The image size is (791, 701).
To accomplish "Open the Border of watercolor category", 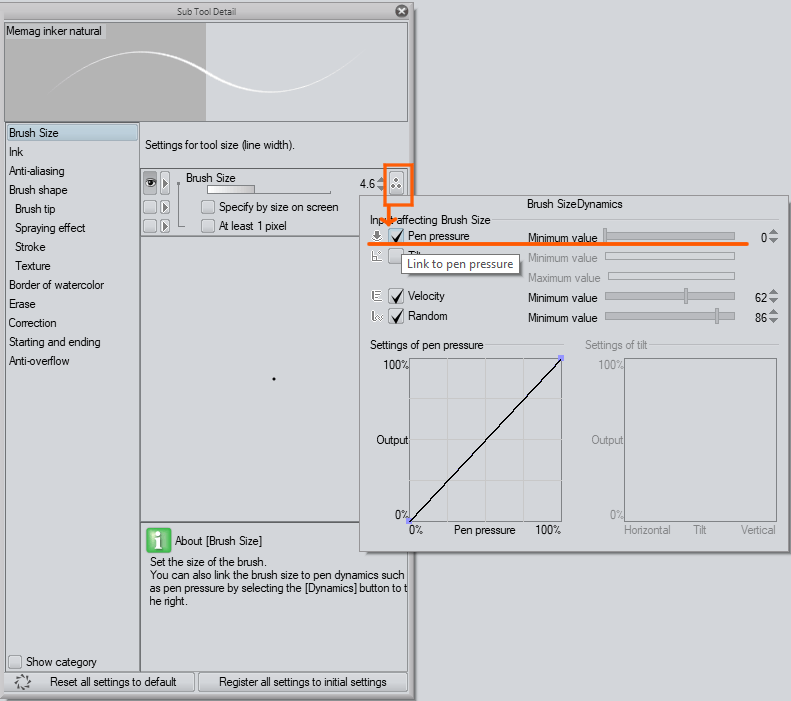I will [x=56, y=285].
